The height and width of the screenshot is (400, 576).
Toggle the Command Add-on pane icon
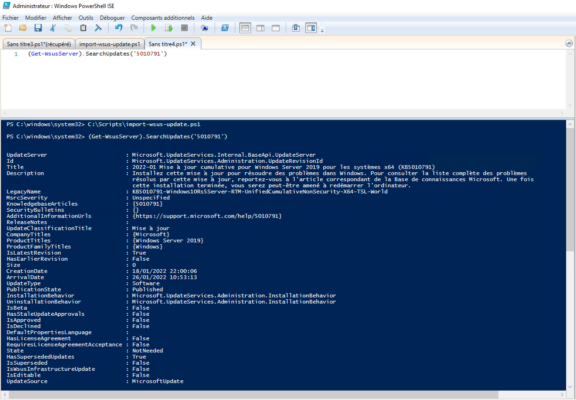pyautogui.click(x=311, y=28)
